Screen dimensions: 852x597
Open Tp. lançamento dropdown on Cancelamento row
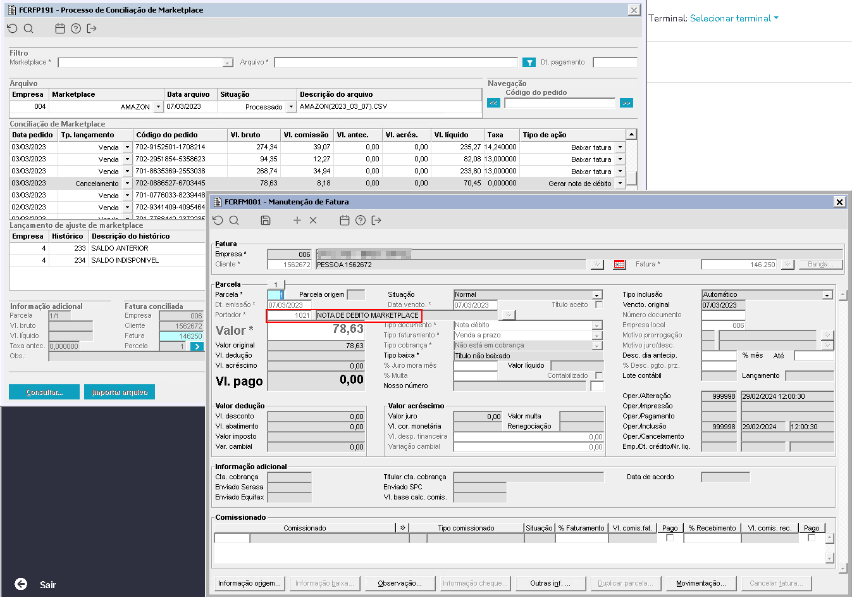[127, 183]
